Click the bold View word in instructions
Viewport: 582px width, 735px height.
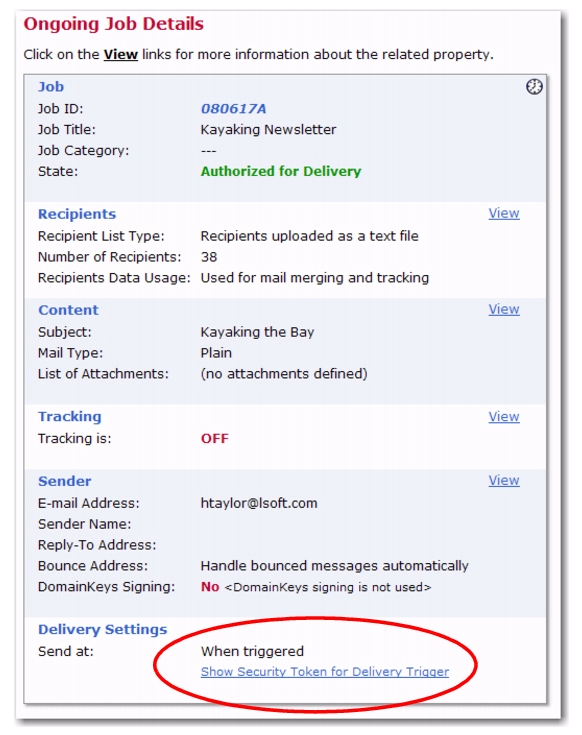[120, 55]
